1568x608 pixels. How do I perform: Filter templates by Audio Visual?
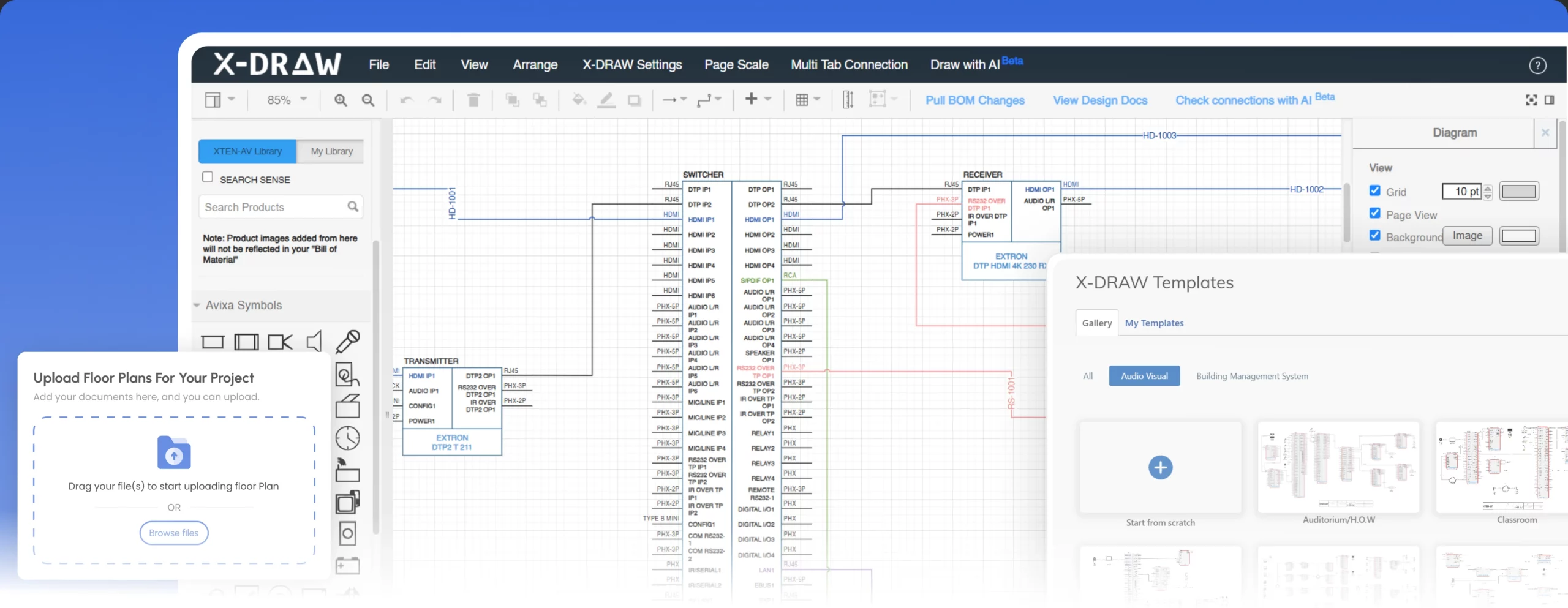[1144, 376]
